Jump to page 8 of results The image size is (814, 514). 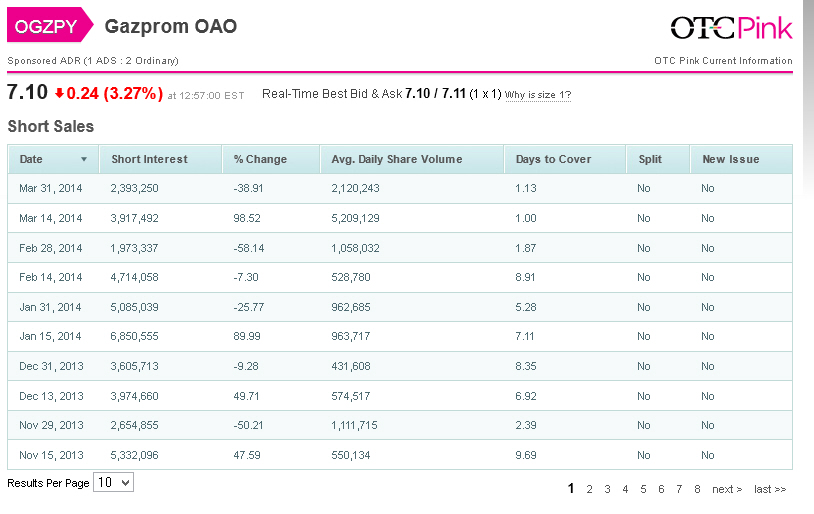click(697, 489)
